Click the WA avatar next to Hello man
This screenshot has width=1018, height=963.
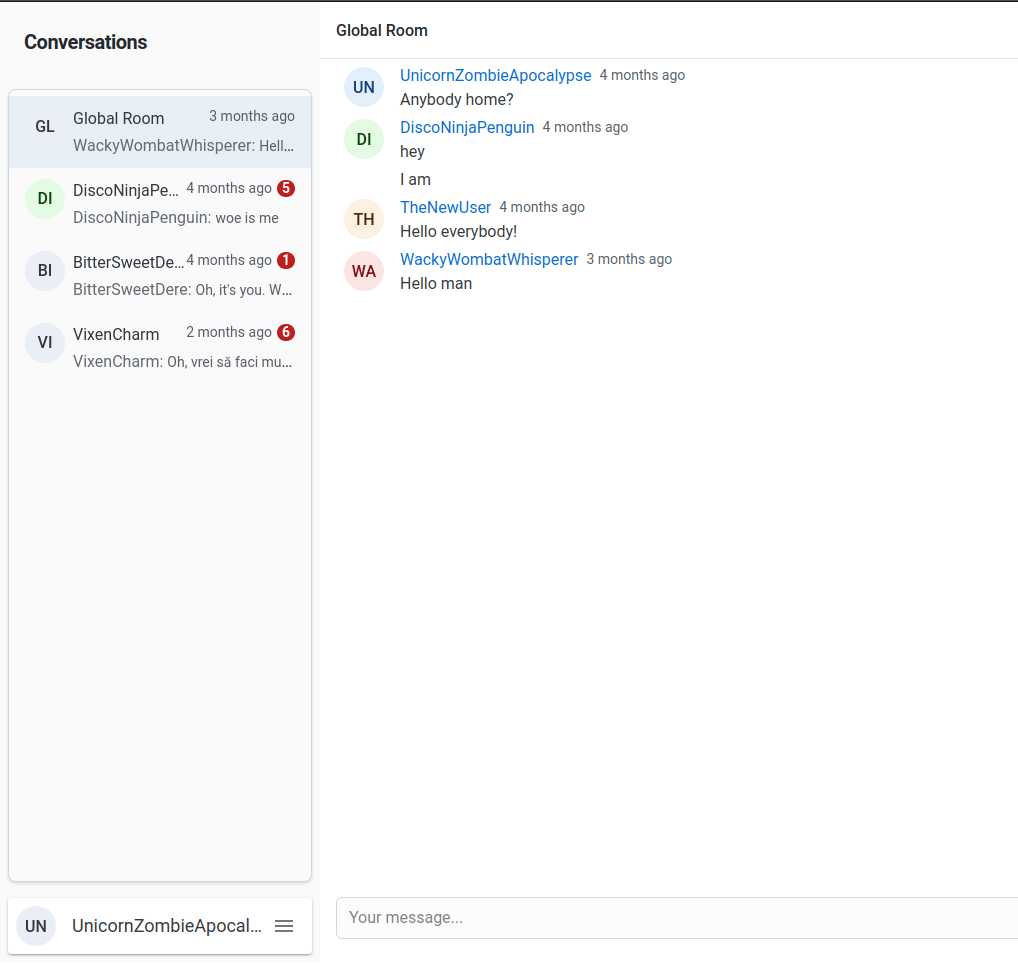click(364, 271)
